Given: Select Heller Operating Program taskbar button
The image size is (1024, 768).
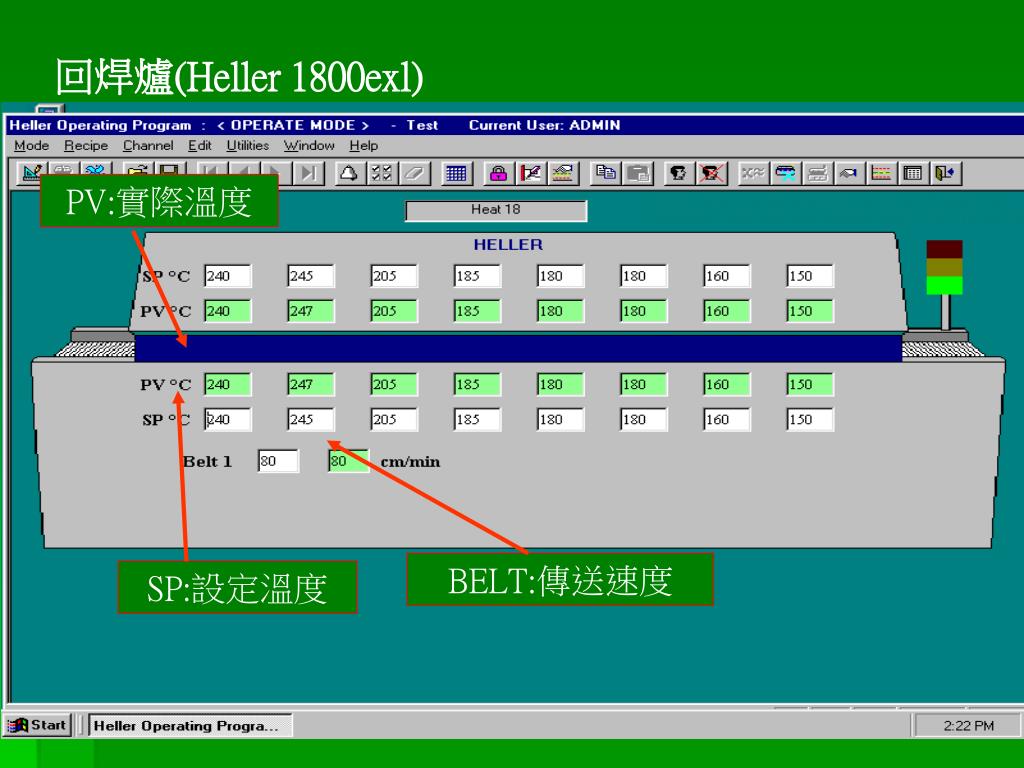Looking at the screenshot, I should (x=190, y=726).
